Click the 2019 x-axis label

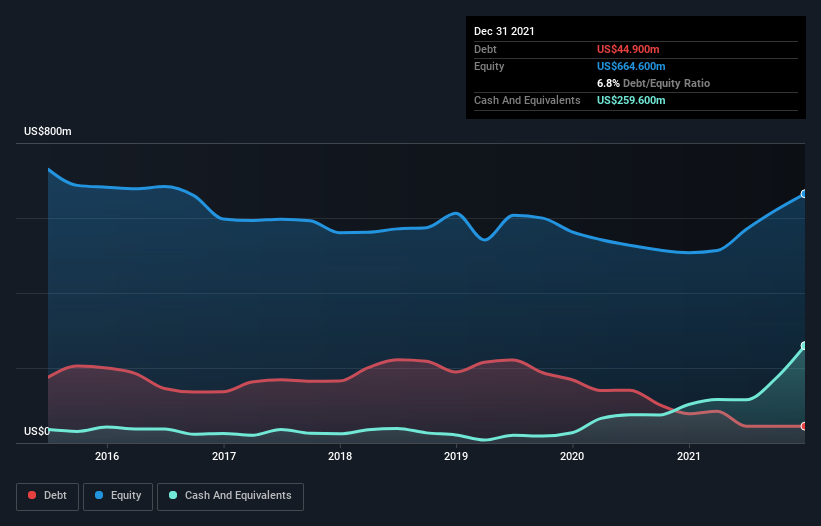pyautogui.click(x=456, y=456)
